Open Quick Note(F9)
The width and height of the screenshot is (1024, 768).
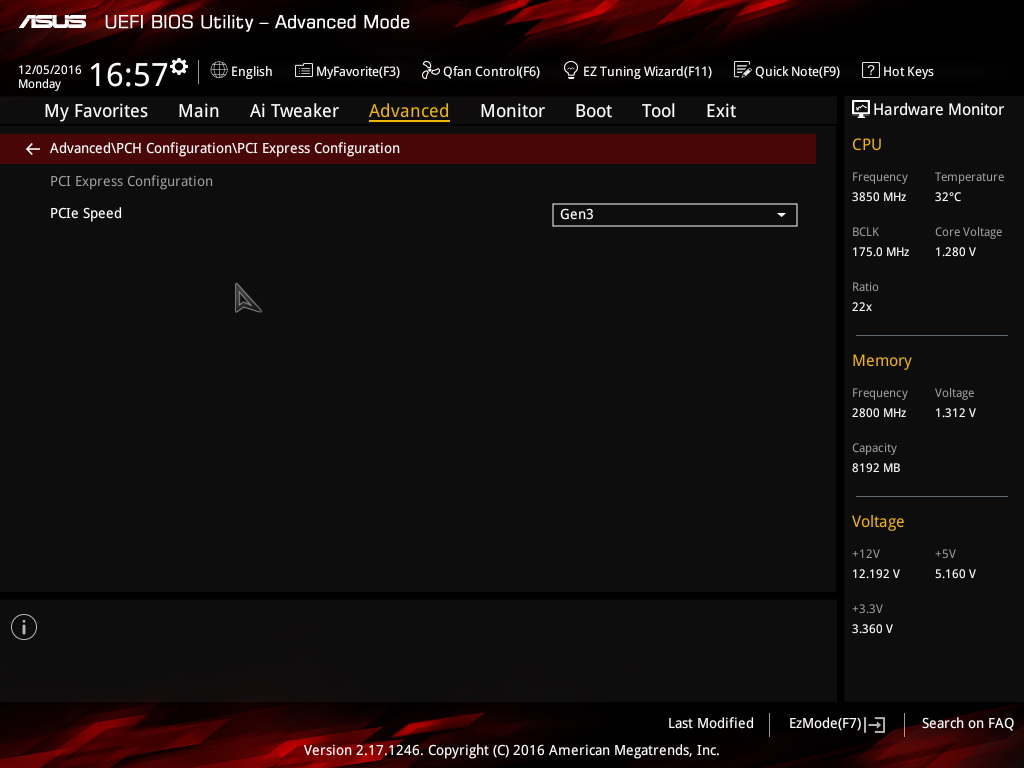tap(787, 71)
